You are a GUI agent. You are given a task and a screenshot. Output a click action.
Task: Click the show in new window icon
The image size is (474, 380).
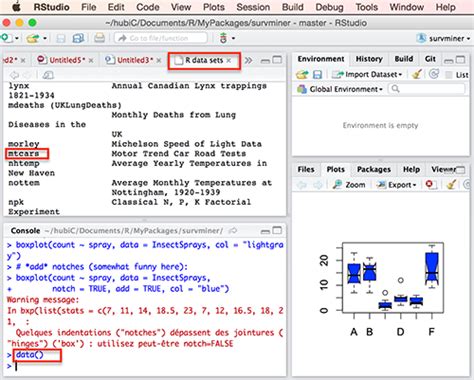48,75
